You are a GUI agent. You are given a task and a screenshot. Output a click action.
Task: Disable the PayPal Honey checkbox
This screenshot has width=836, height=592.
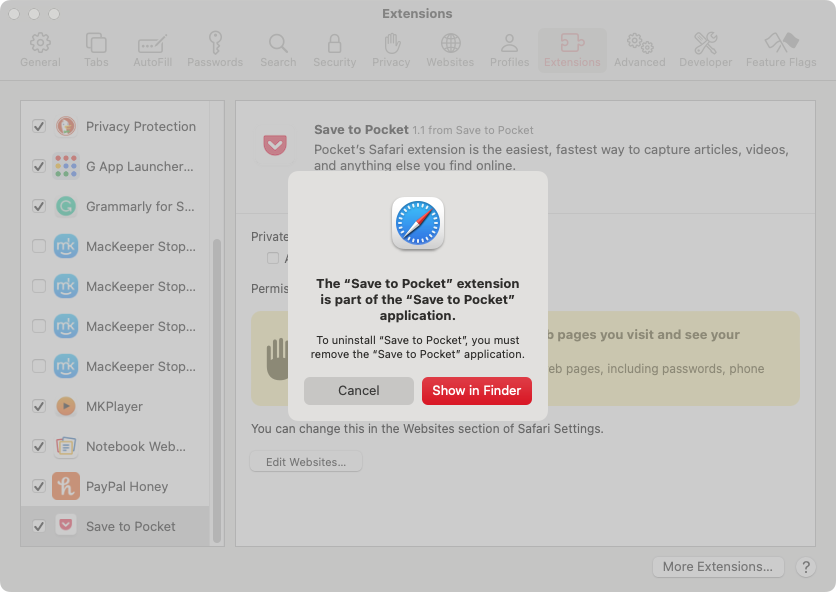pyautogui.click(x=39, y=486)
